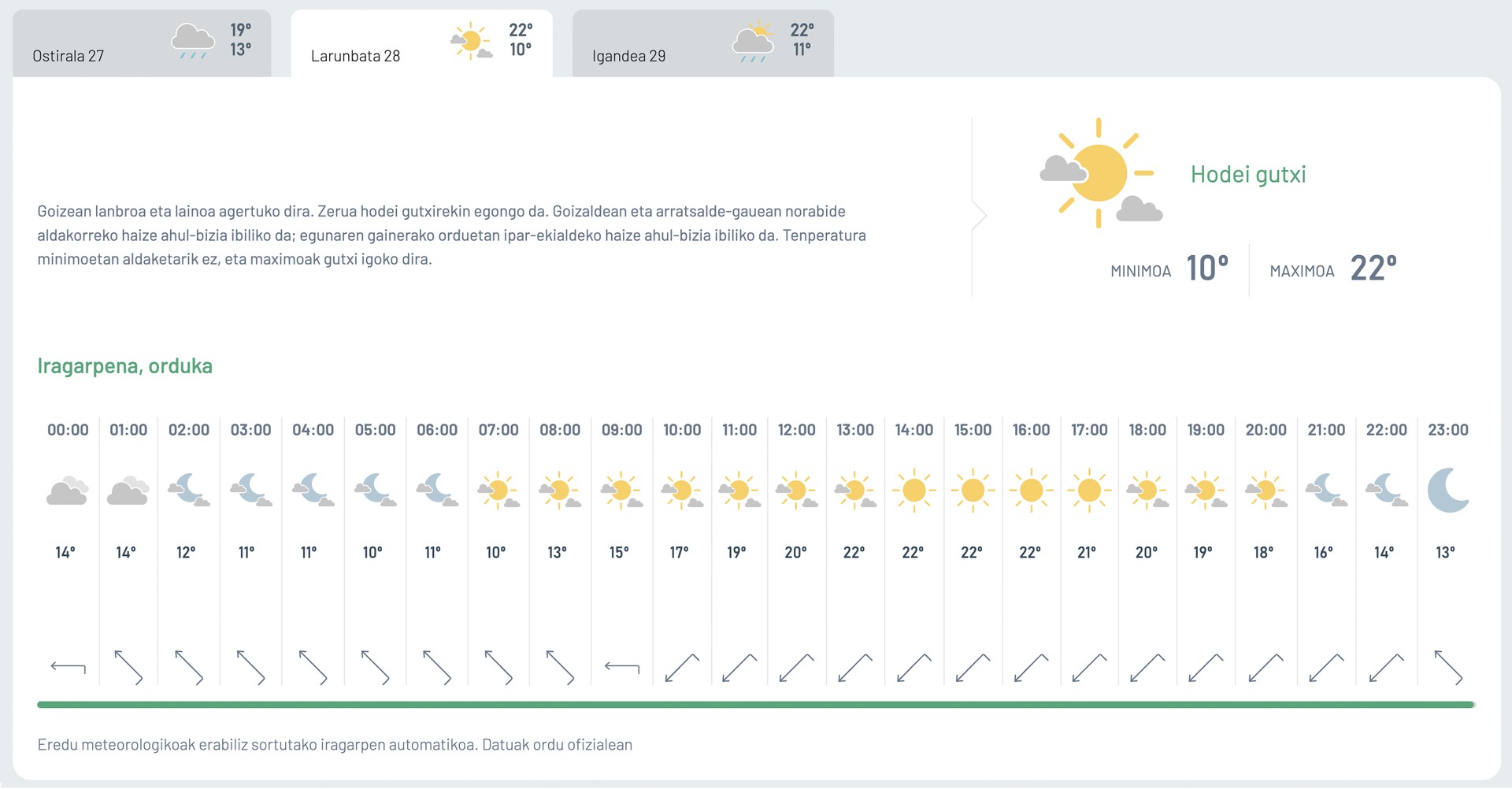This screenshot has width=1512, height=789.
Task: Click the wind arrow under 09:00
Action: pyautogui.click(x=622, y=668)
